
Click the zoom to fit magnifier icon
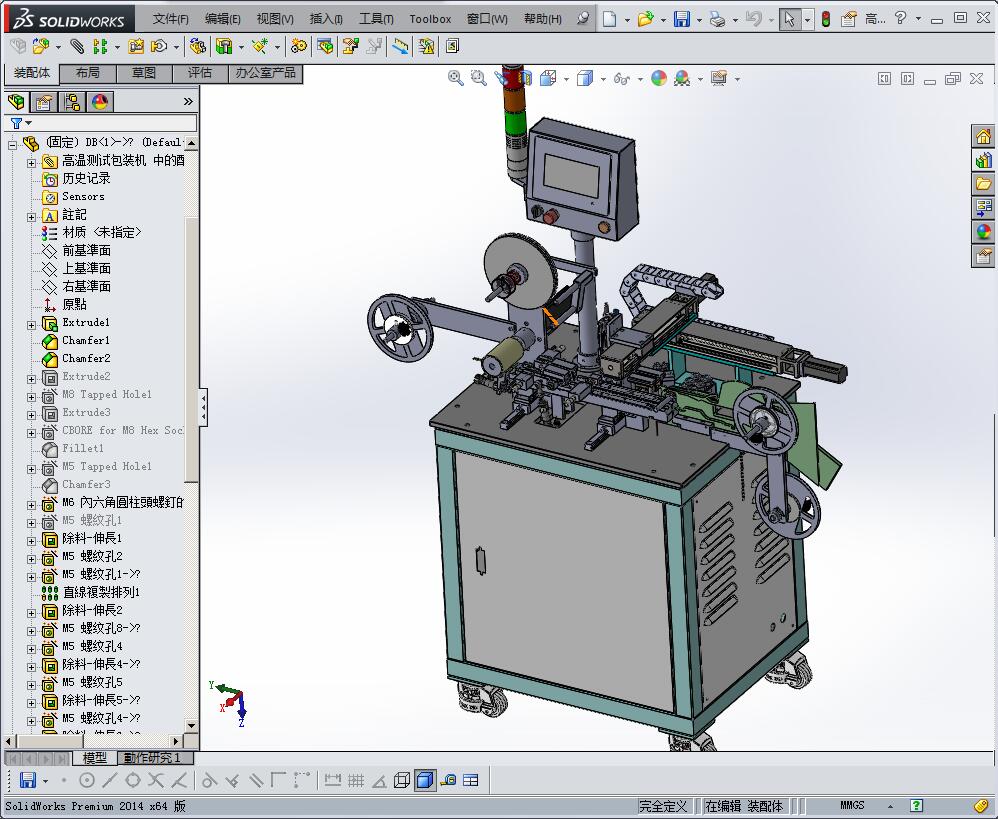point(456,78)
